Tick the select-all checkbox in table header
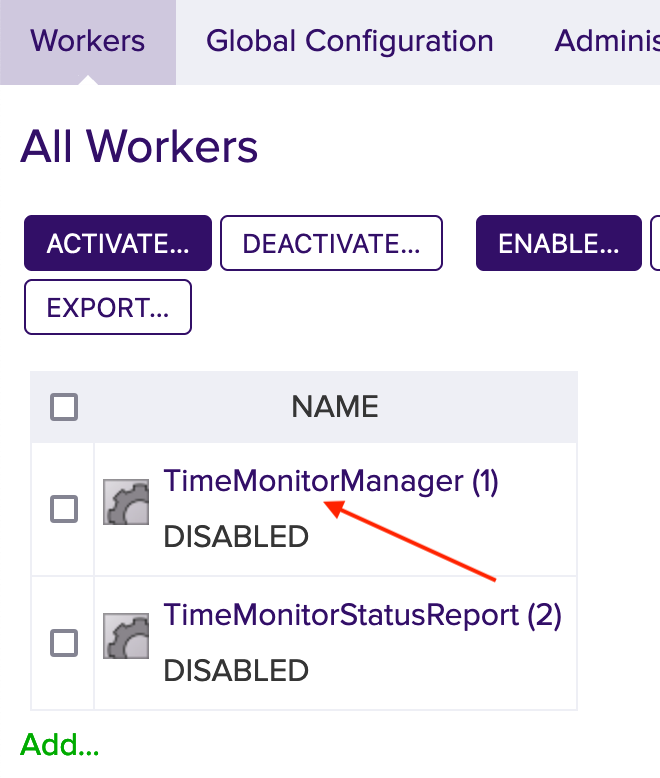Screen dimensions: 660x778 (x=64, y=407)
